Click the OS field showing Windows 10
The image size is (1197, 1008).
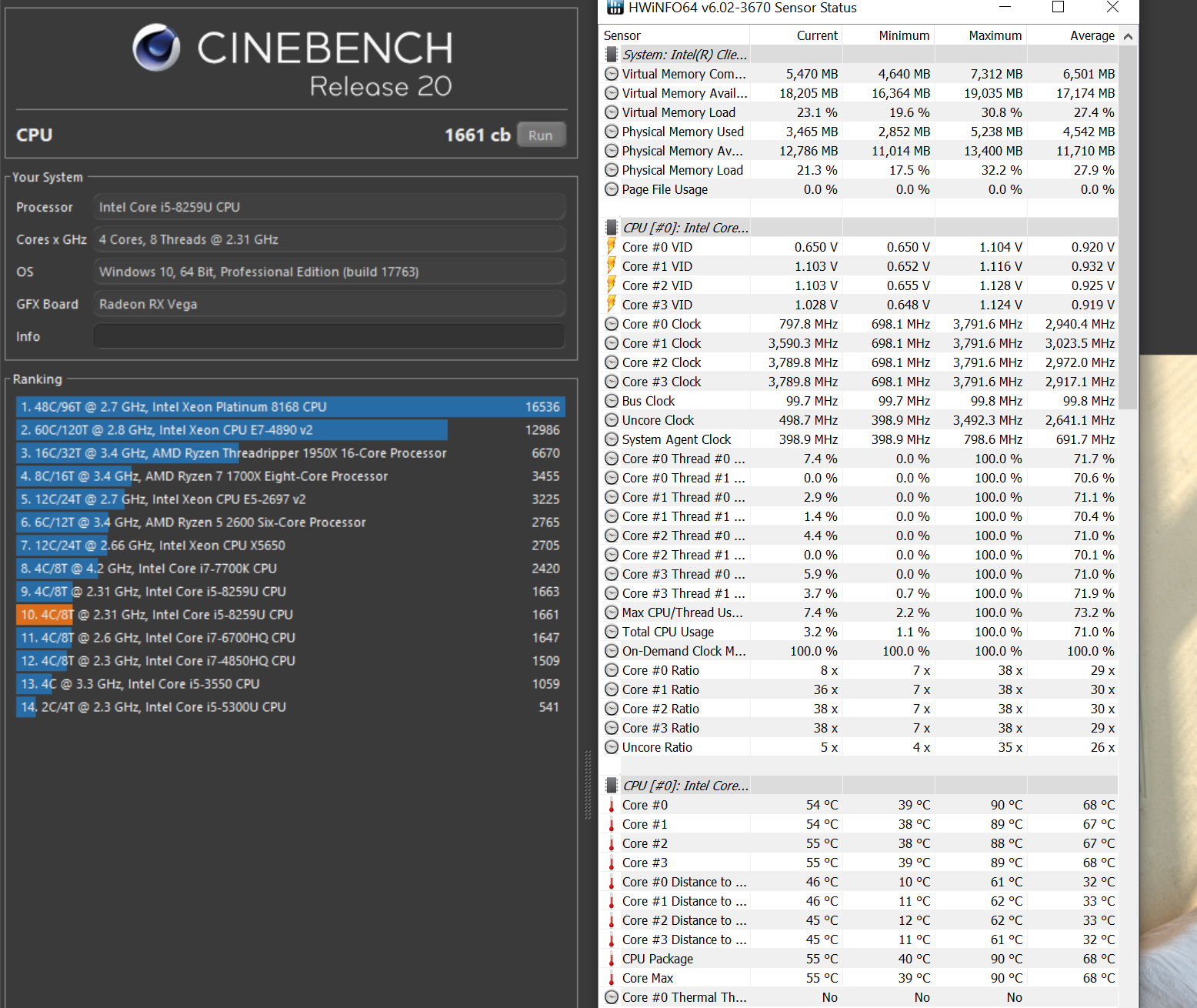click(329, 272)
